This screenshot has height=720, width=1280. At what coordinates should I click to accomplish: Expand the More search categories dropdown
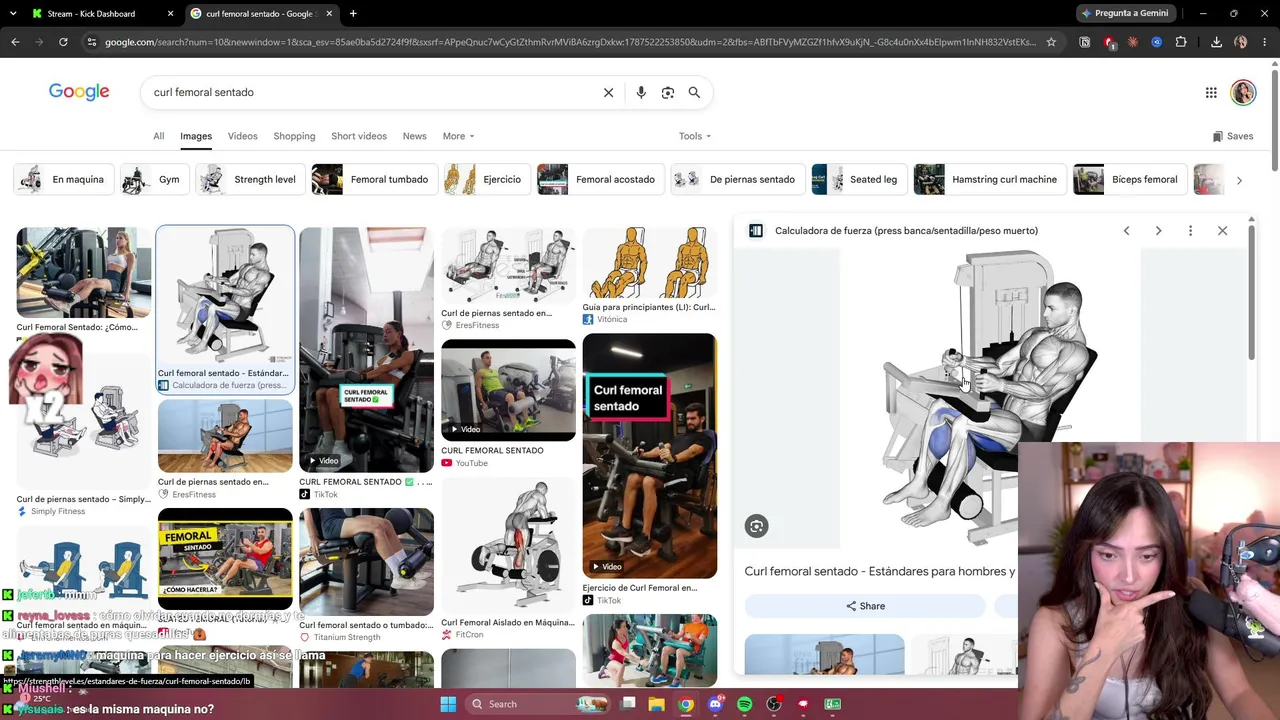click(458, 136)
